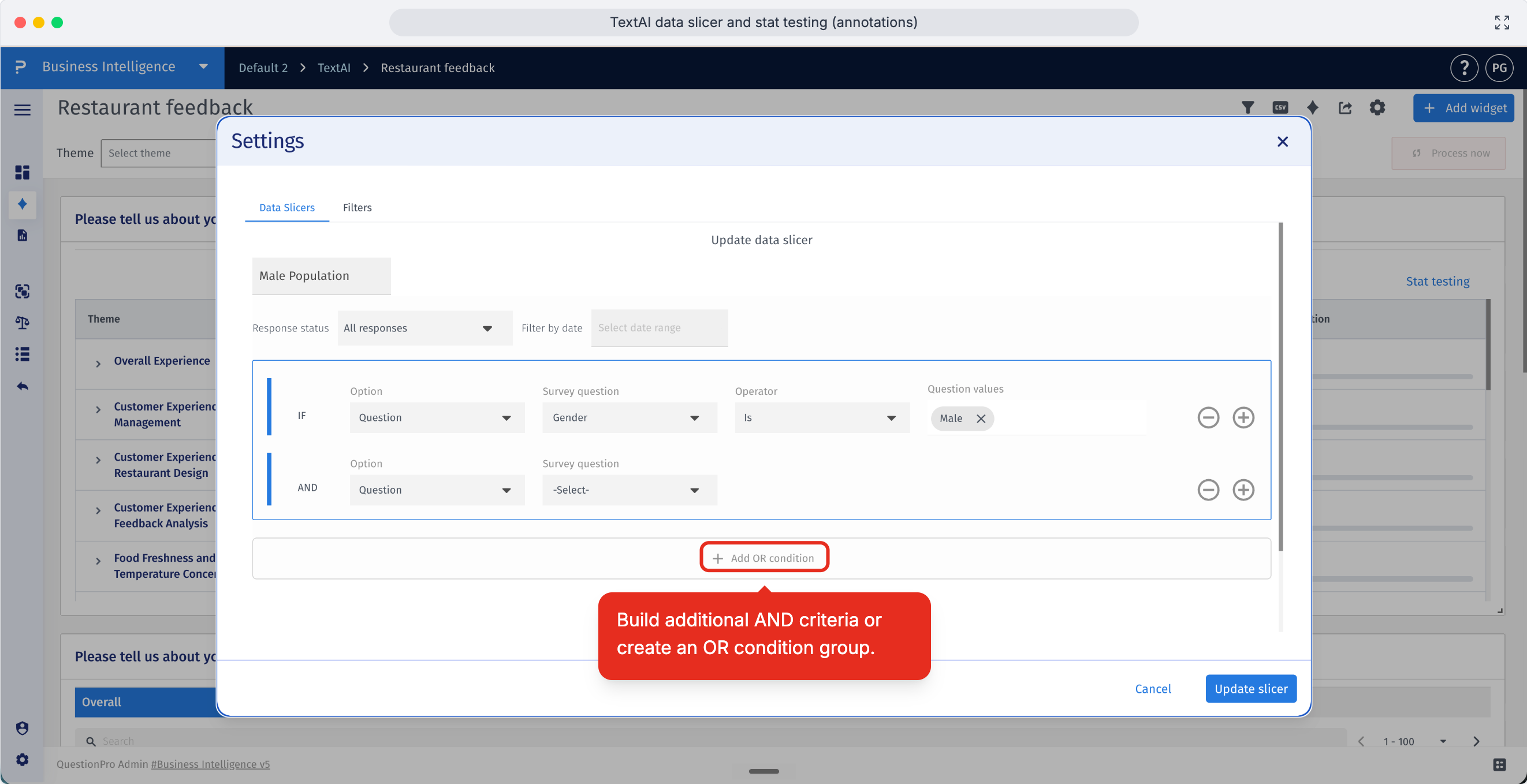The width and height of the screenshot is (1527, 784).
Task: Click the filter funnel icon in toolbar
Action: point(1248,107)
